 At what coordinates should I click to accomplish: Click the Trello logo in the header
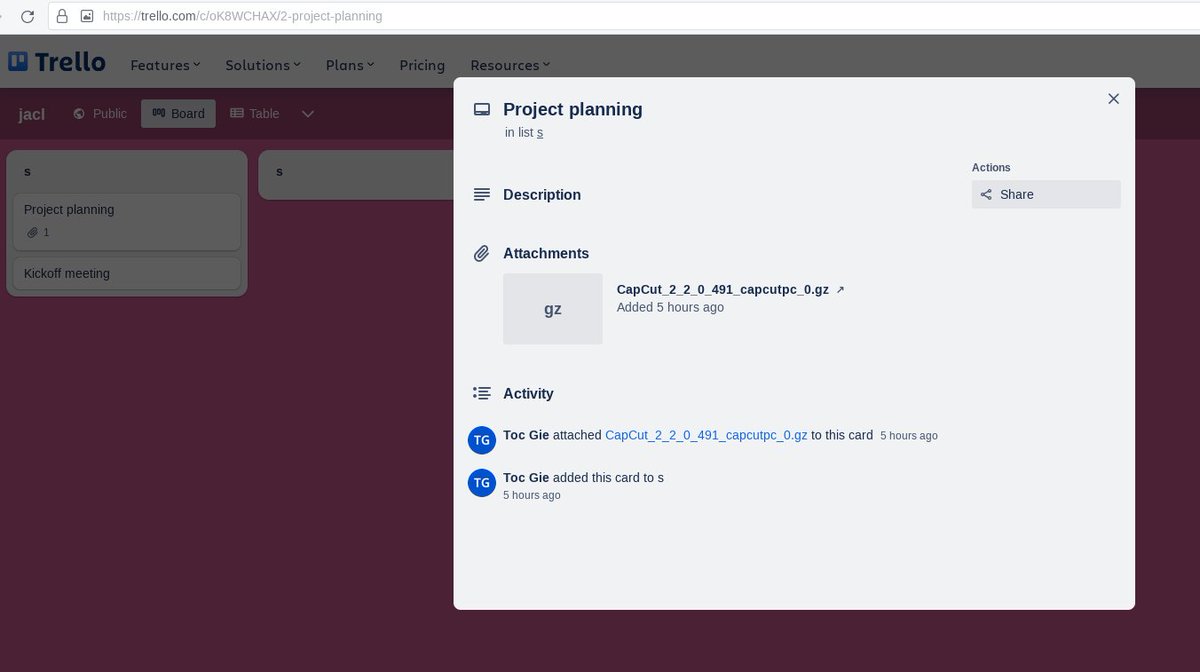tap(57, 62)
